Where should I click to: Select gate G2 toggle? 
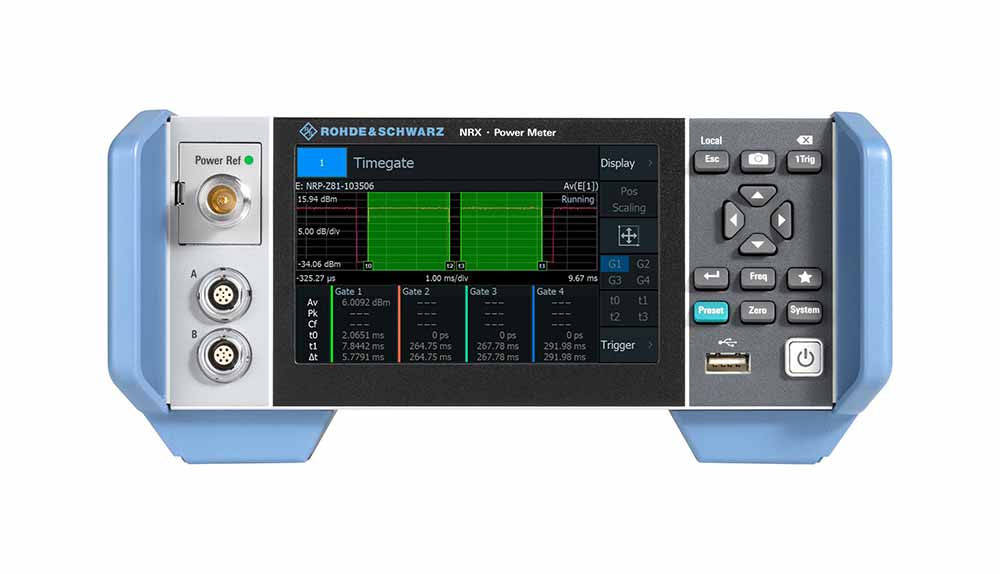click(643, 264)
